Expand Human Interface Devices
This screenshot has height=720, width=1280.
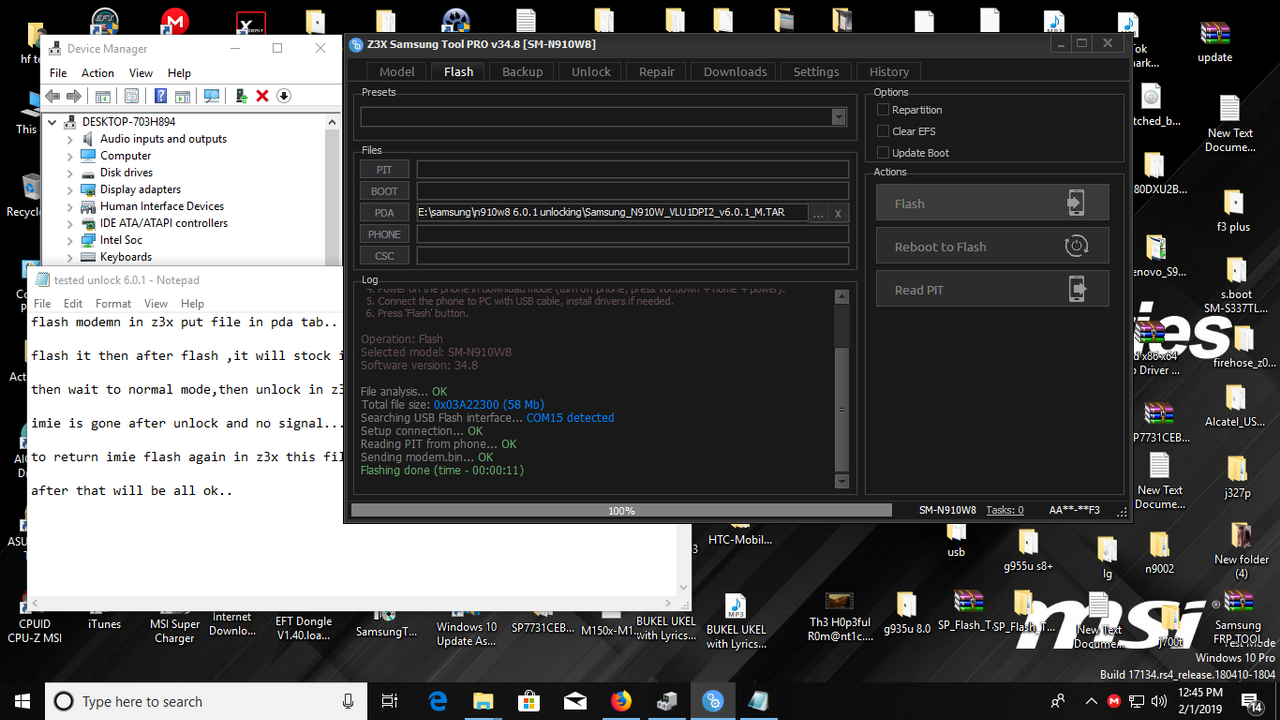coord(70,207)
